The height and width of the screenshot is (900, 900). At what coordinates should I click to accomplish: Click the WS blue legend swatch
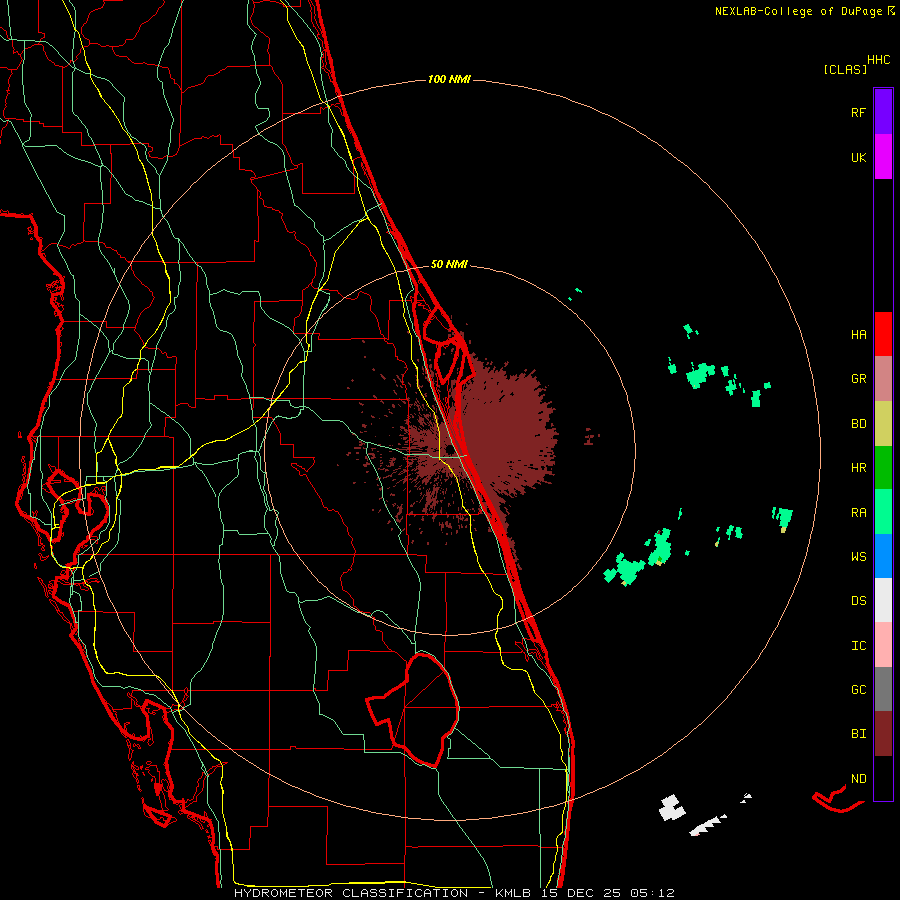pos(883,556)
